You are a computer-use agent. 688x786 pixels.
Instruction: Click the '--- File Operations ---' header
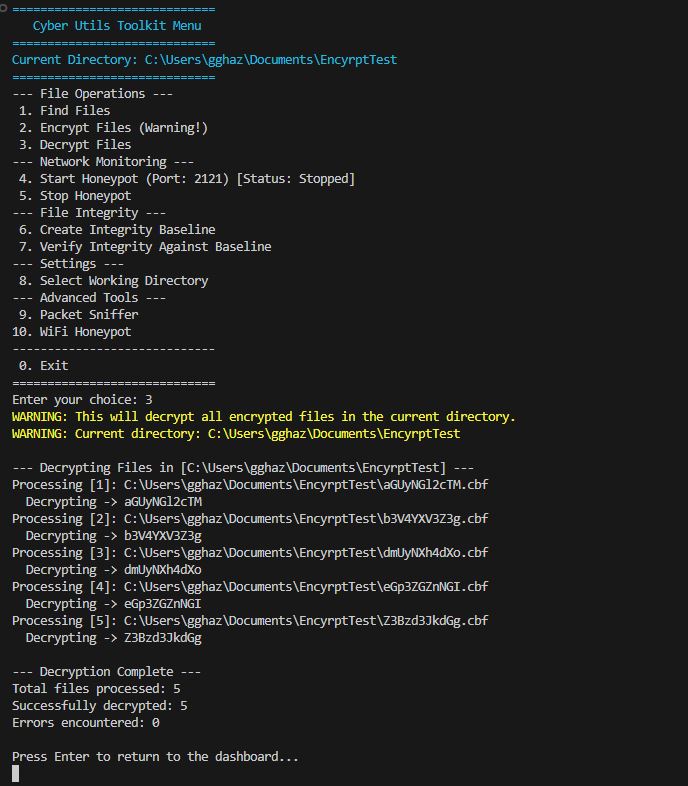(x=92, y=94)
